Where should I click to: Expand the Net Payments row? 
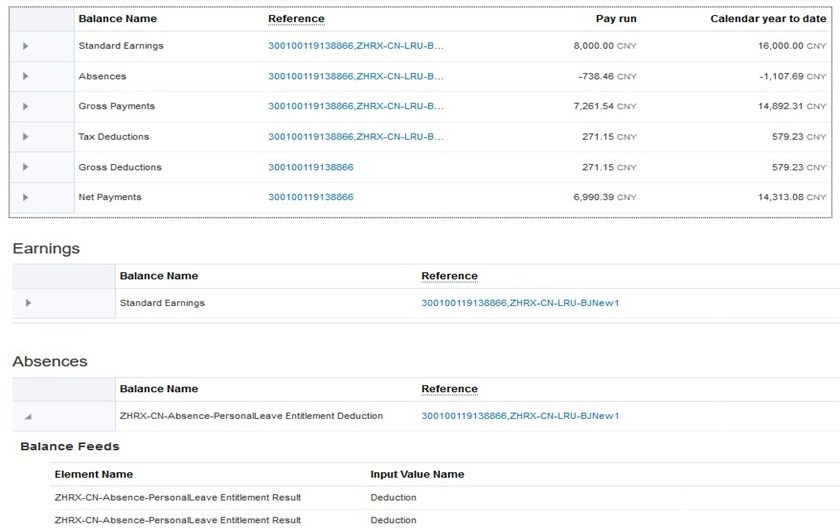click(x=26, y=198)
